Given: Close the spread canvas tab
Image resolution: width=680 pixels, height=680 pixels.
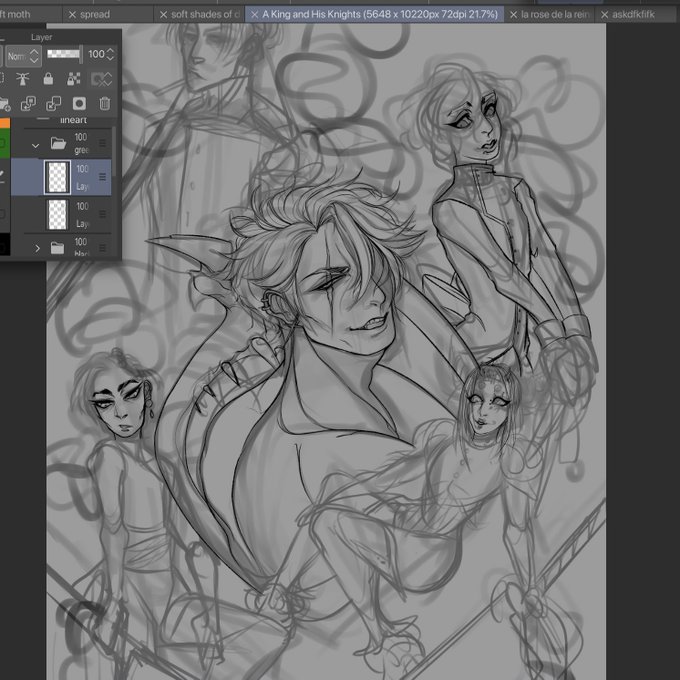Looking at the screenshot, I should pyautogui.click(x=72, y=15).
